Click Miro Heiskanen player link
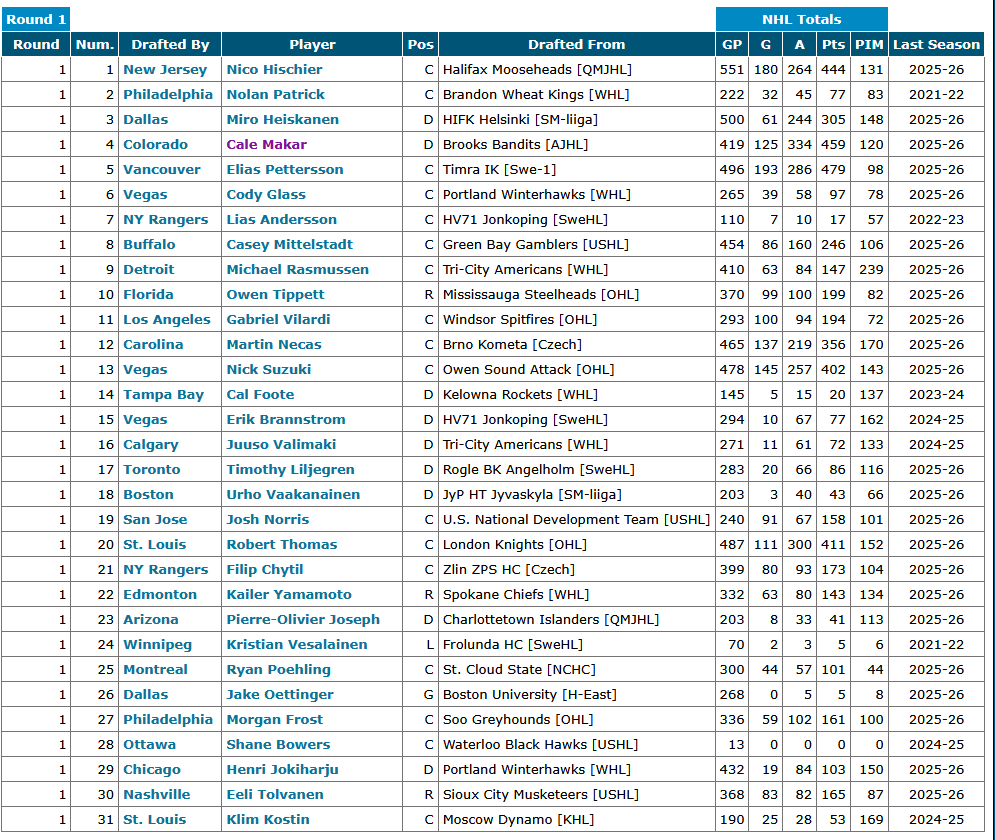Image resolution: width=995 pixels, height=840 pixels. click(282, 119)
